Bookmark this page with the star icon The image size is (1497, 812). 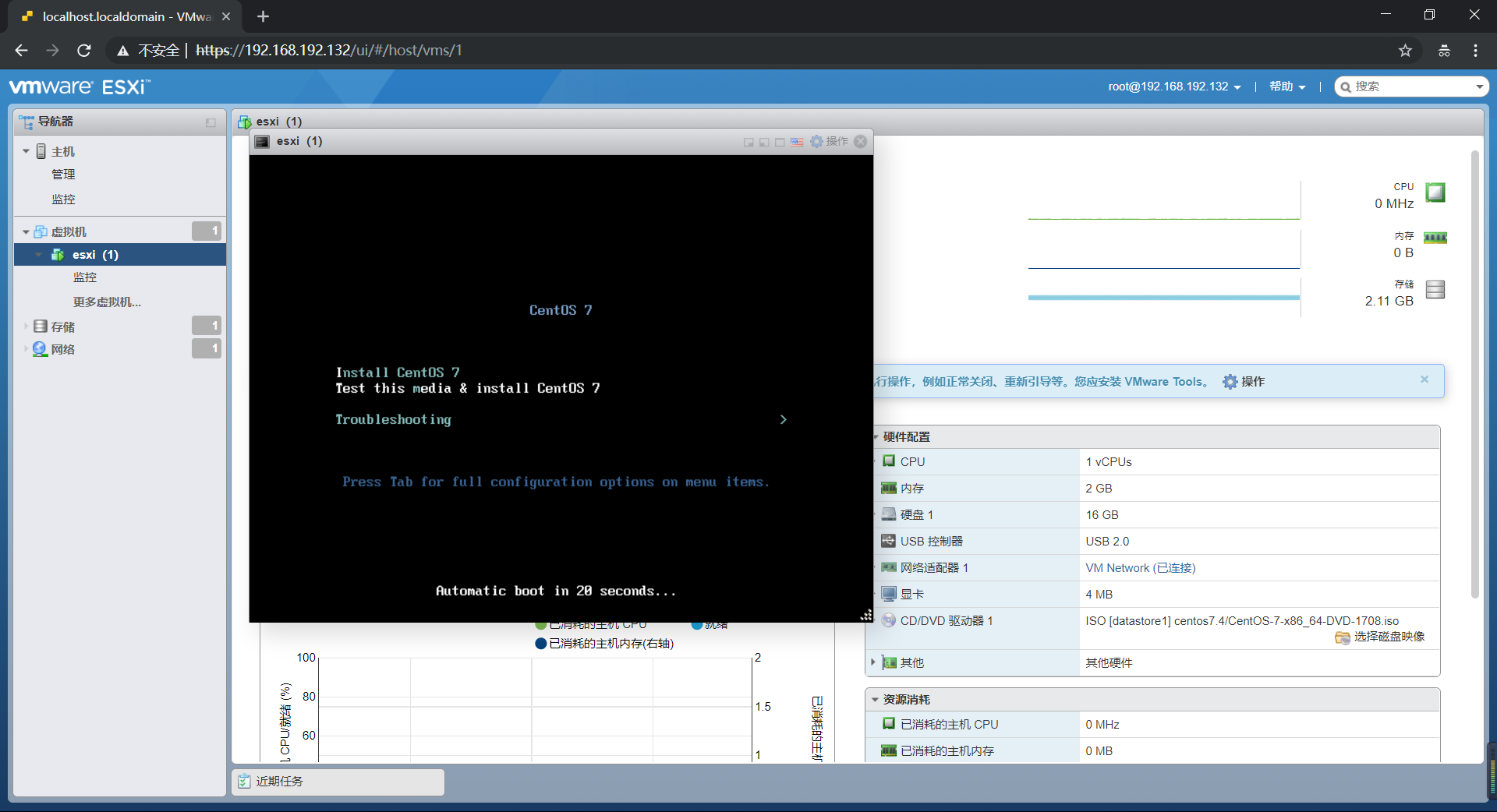(x=1405, y=51)
